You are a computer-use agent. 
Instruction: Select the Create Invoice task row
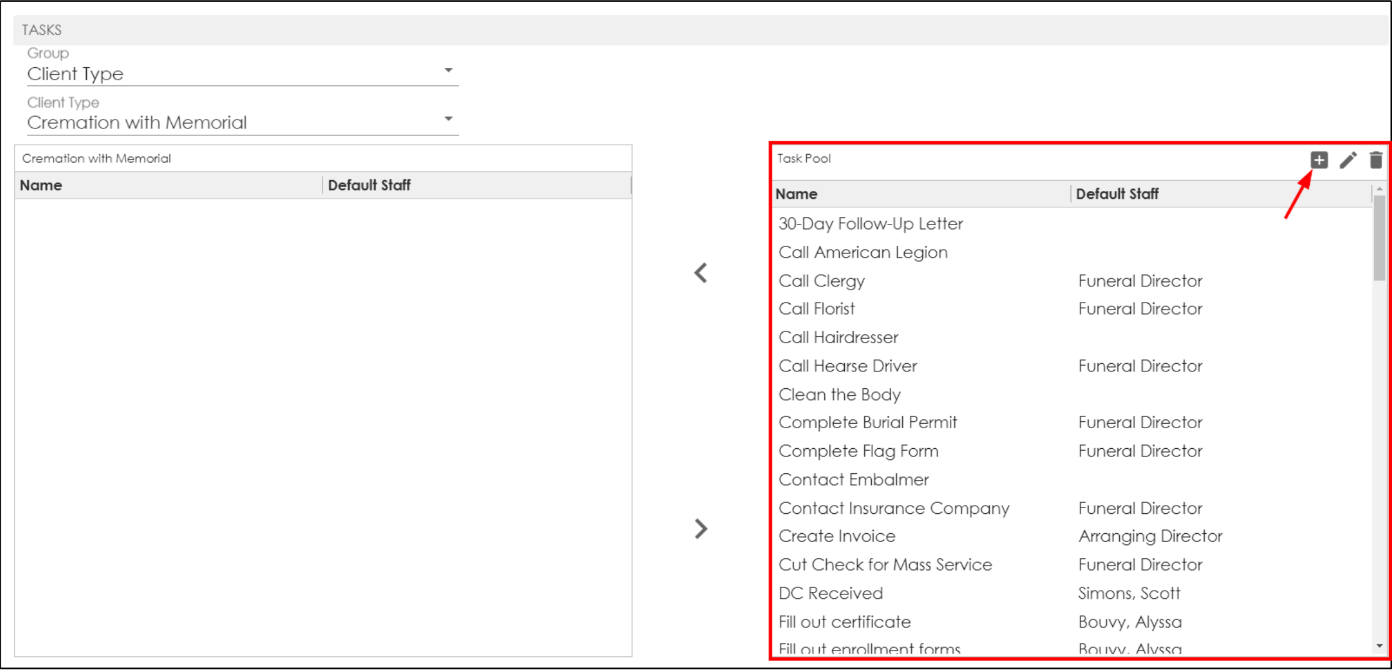point(837,536)
